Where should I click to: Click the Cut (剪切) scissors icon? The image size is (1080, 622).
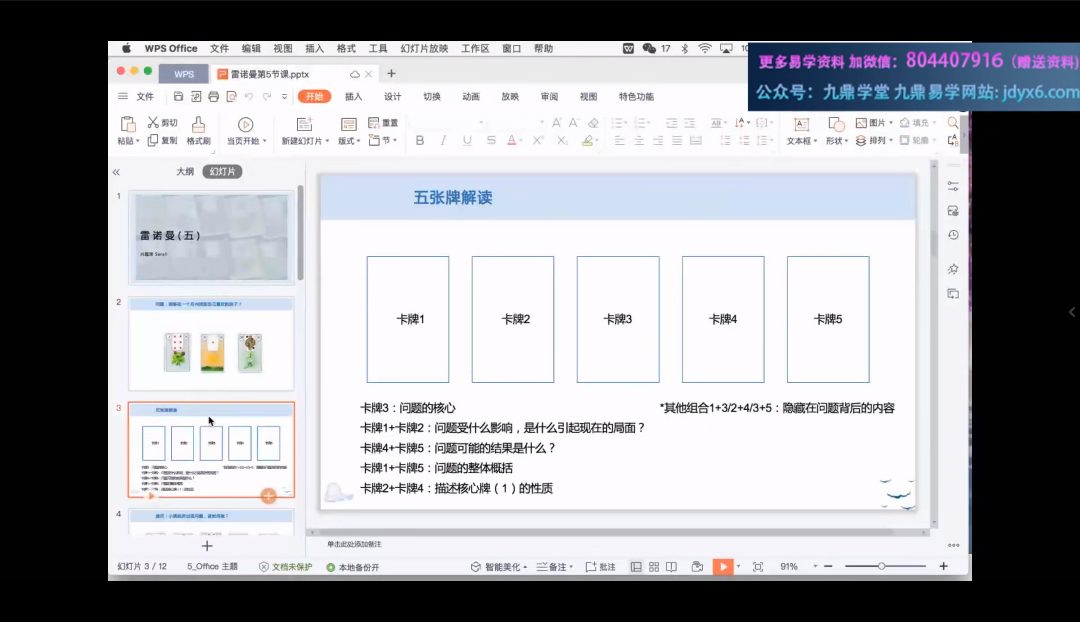pyautogui.click(x=153, y=122)
